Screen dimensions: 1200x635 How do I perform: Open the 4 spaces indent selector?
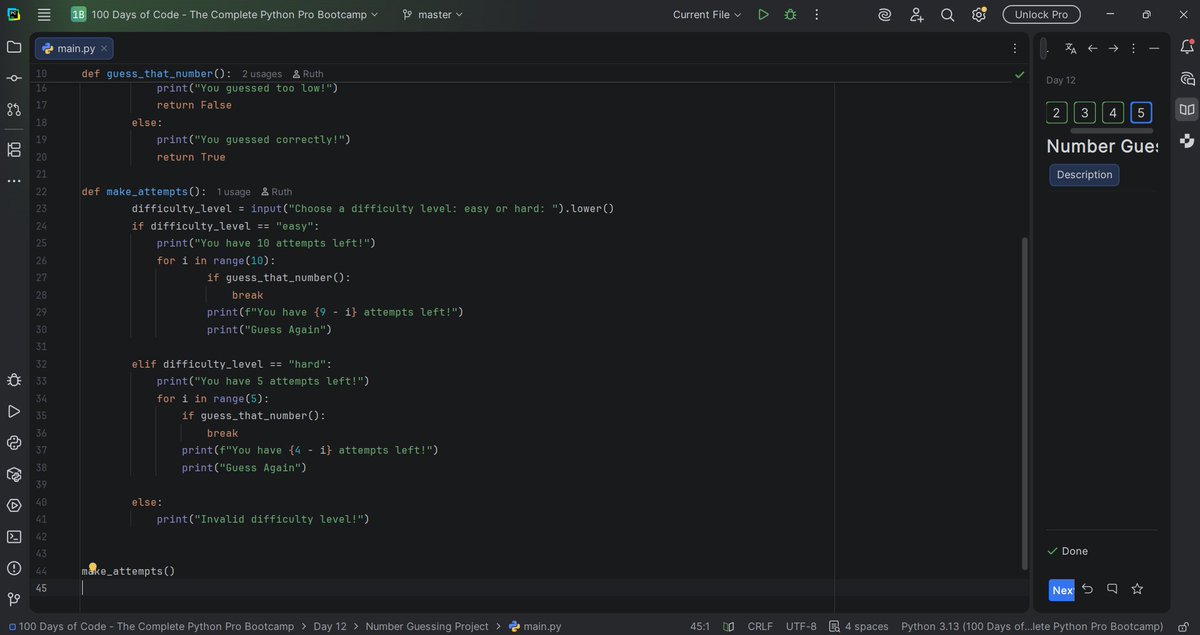[858, 626]
